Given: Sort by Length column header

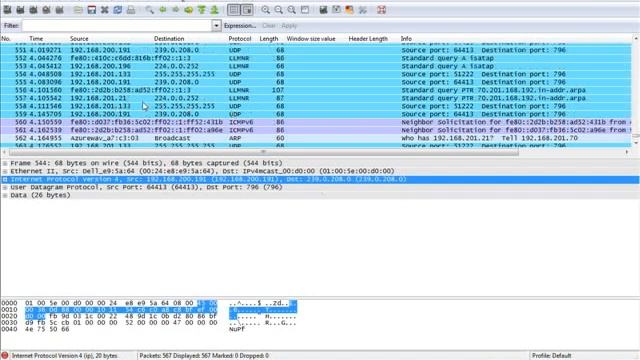Looking at the screenshot, I should pyautogui.click(x=269, y=39).
